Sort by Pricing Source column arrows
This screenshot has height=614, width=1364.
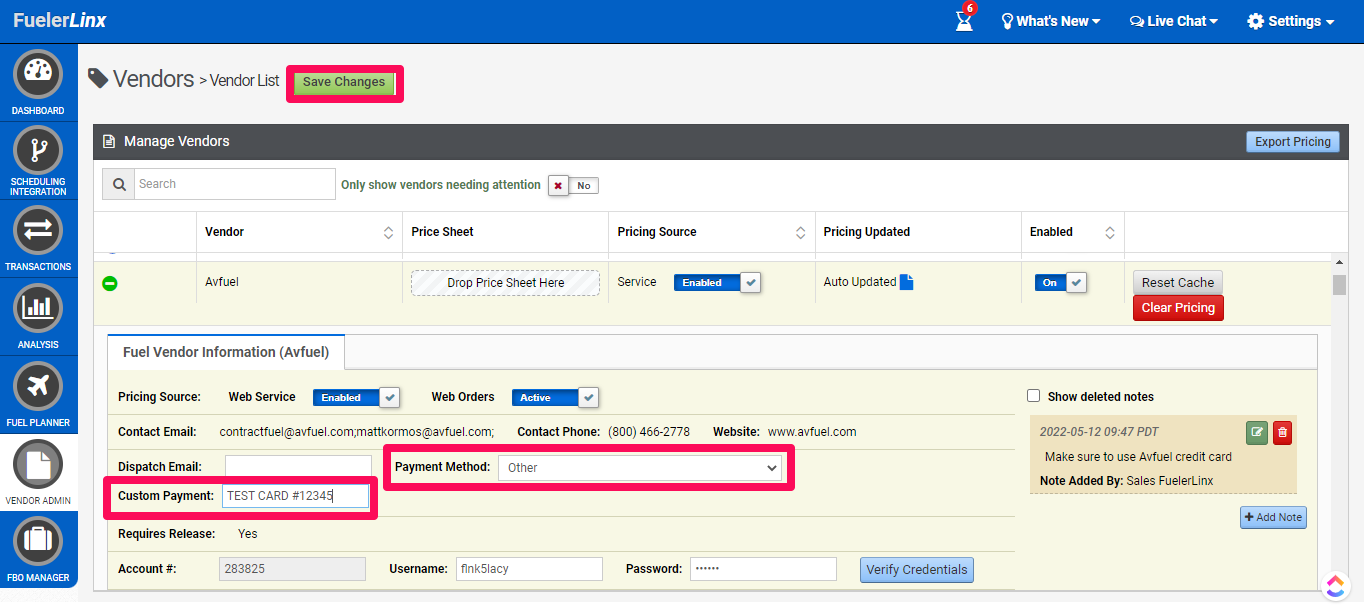800,232
